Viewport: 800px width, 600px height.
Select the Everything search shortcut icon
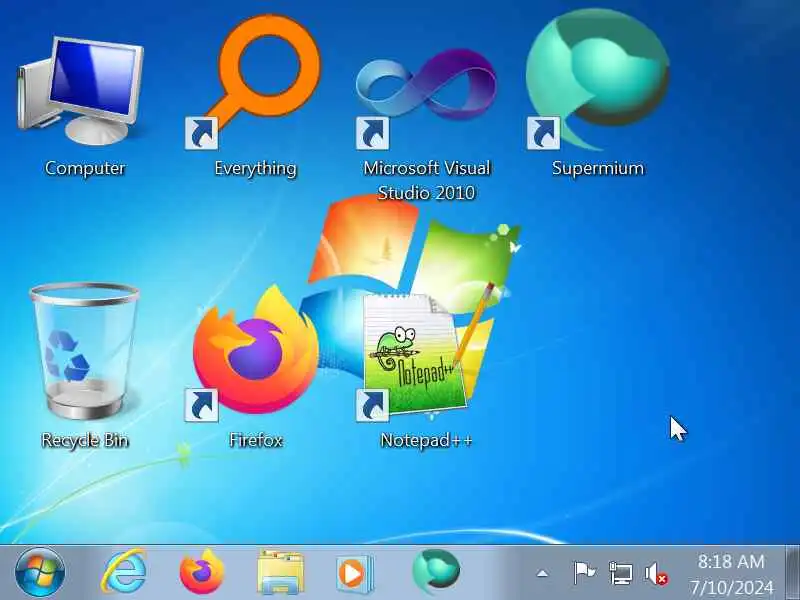pyautogui.click(x=255, y=82)
